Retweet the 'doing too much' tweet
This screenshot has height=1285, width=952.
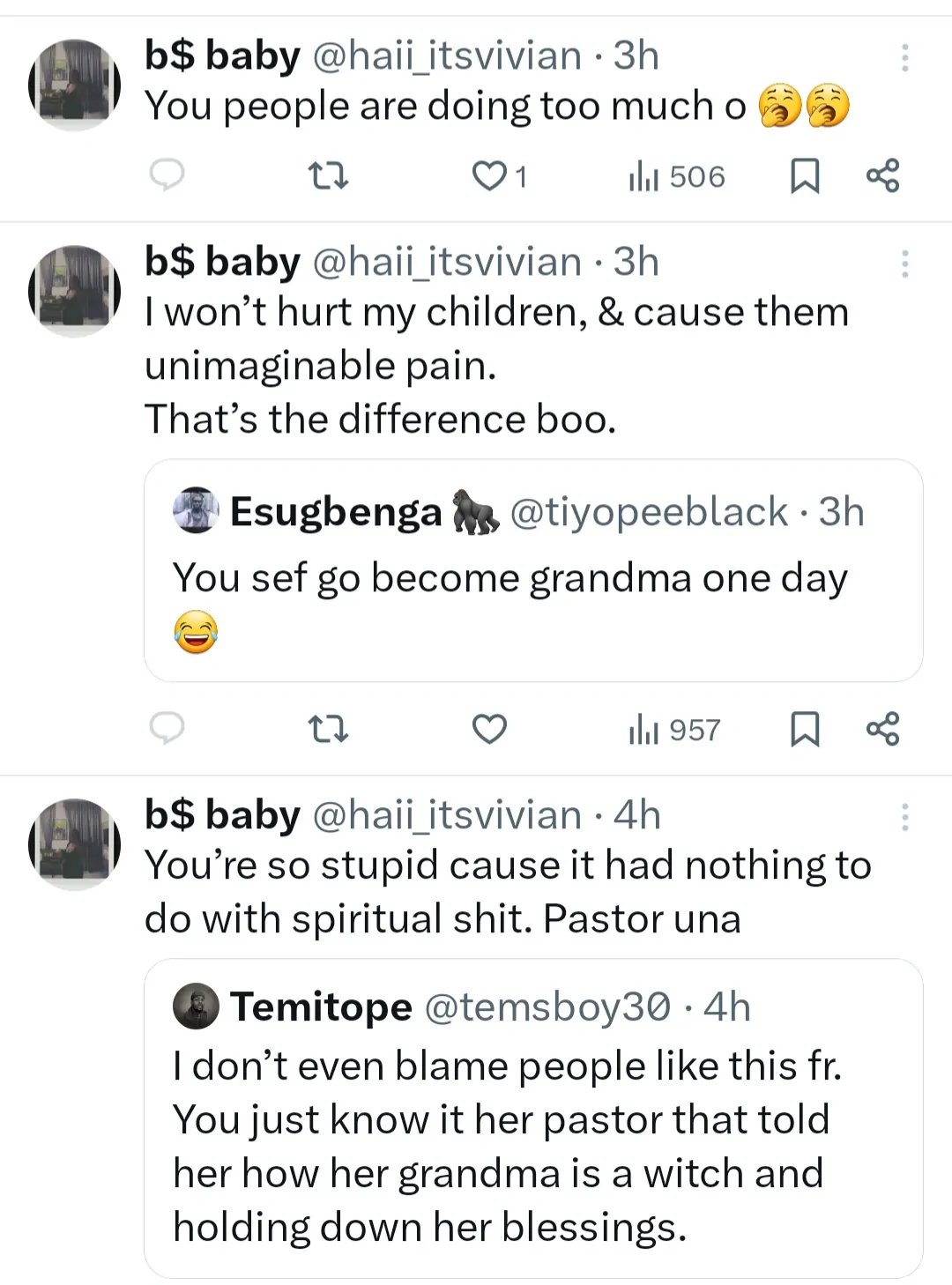click(331, 176)
